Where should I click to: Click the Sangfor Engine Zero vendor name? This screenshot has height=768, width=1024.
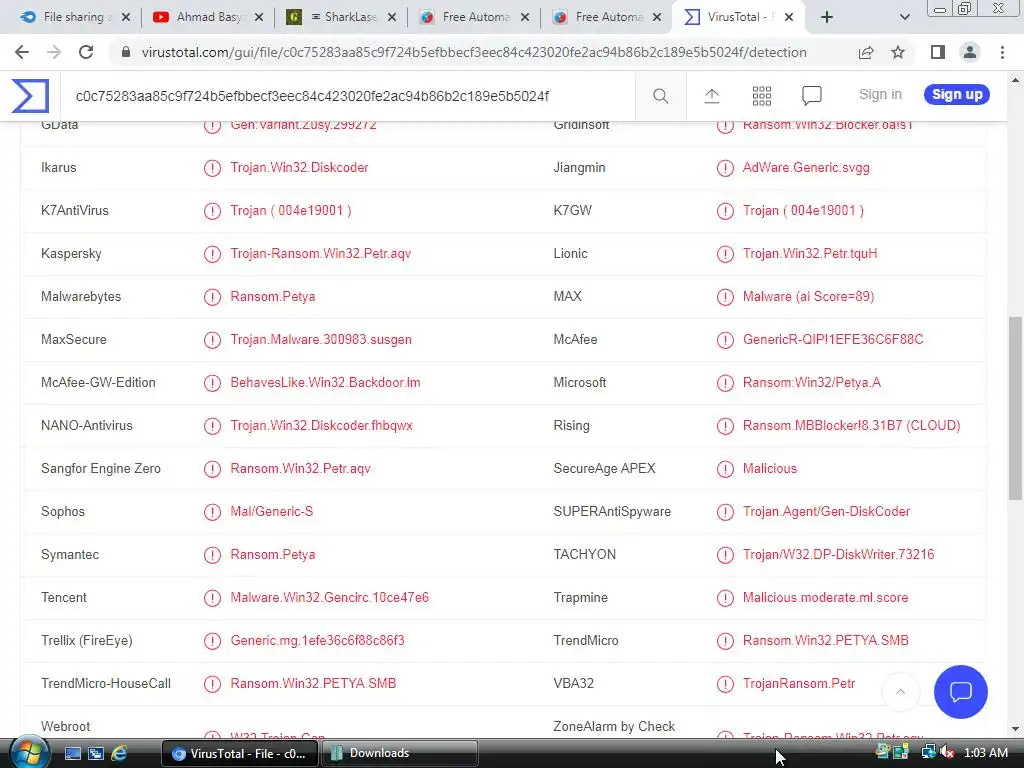click(101, 468)
